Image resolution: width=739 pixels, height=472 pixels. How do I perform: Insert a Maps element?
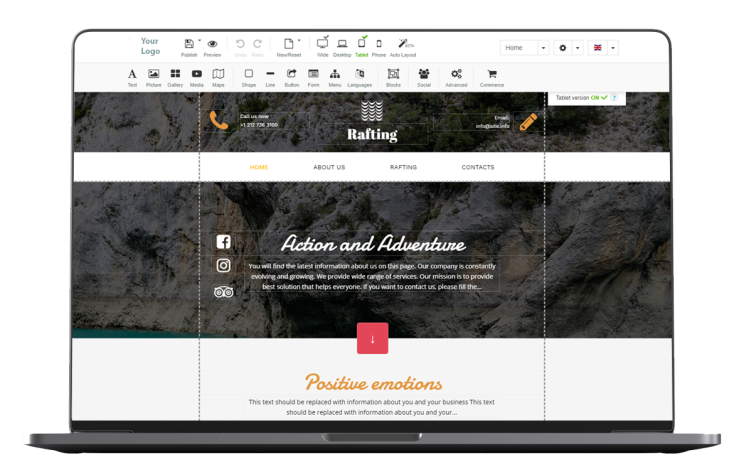point(218,74)
